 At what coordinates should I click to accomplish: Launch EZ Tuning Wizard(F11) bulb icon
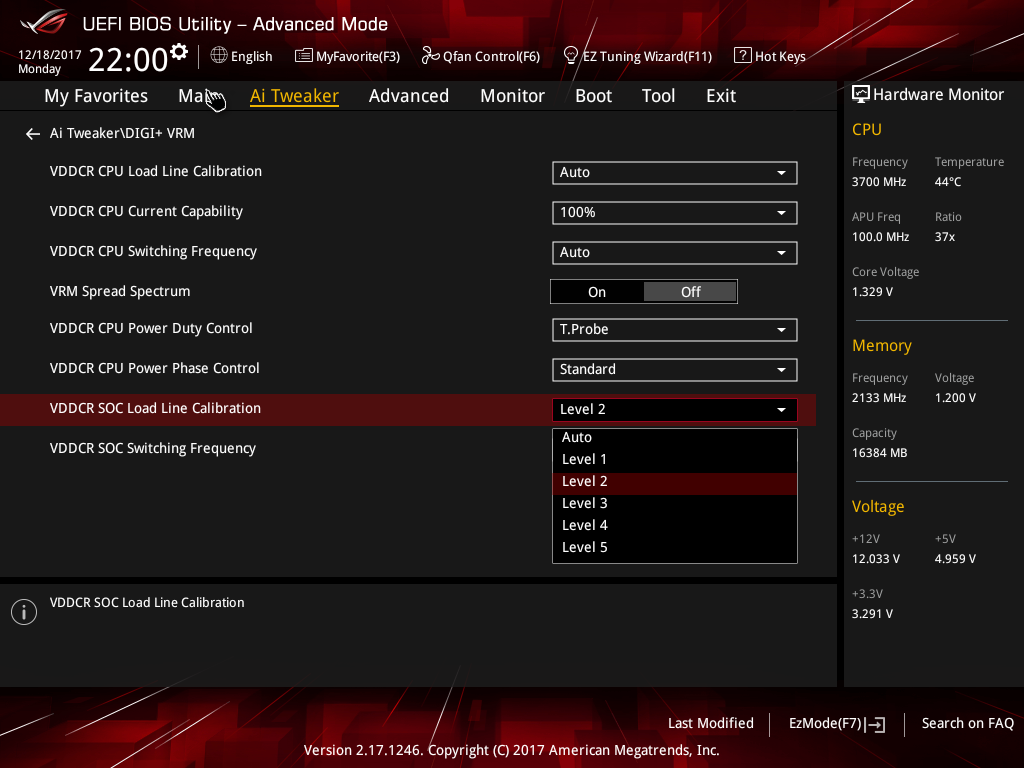click(x=570, y=56)
